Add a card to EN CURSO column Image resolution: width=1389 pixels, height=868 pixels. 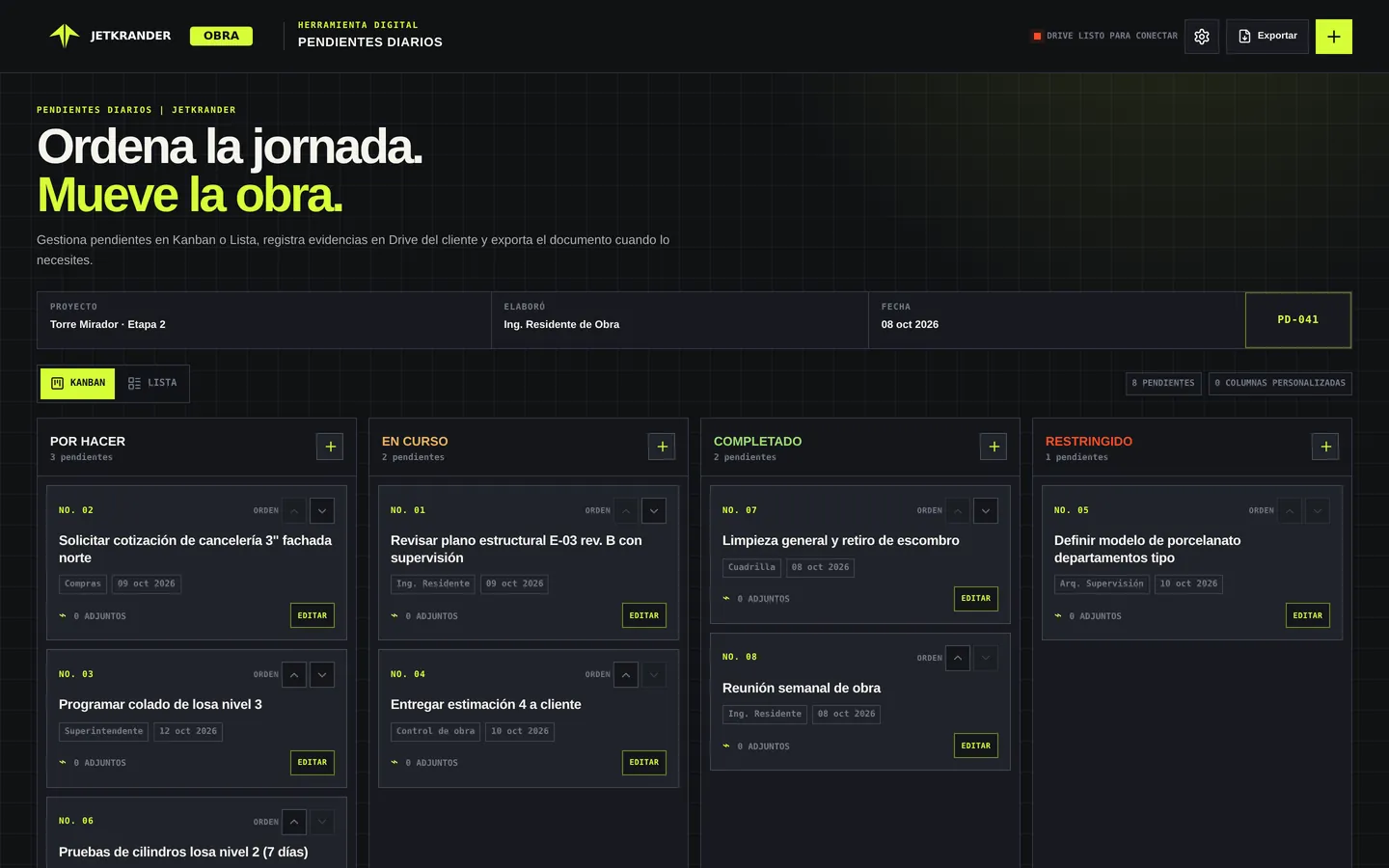662,447
